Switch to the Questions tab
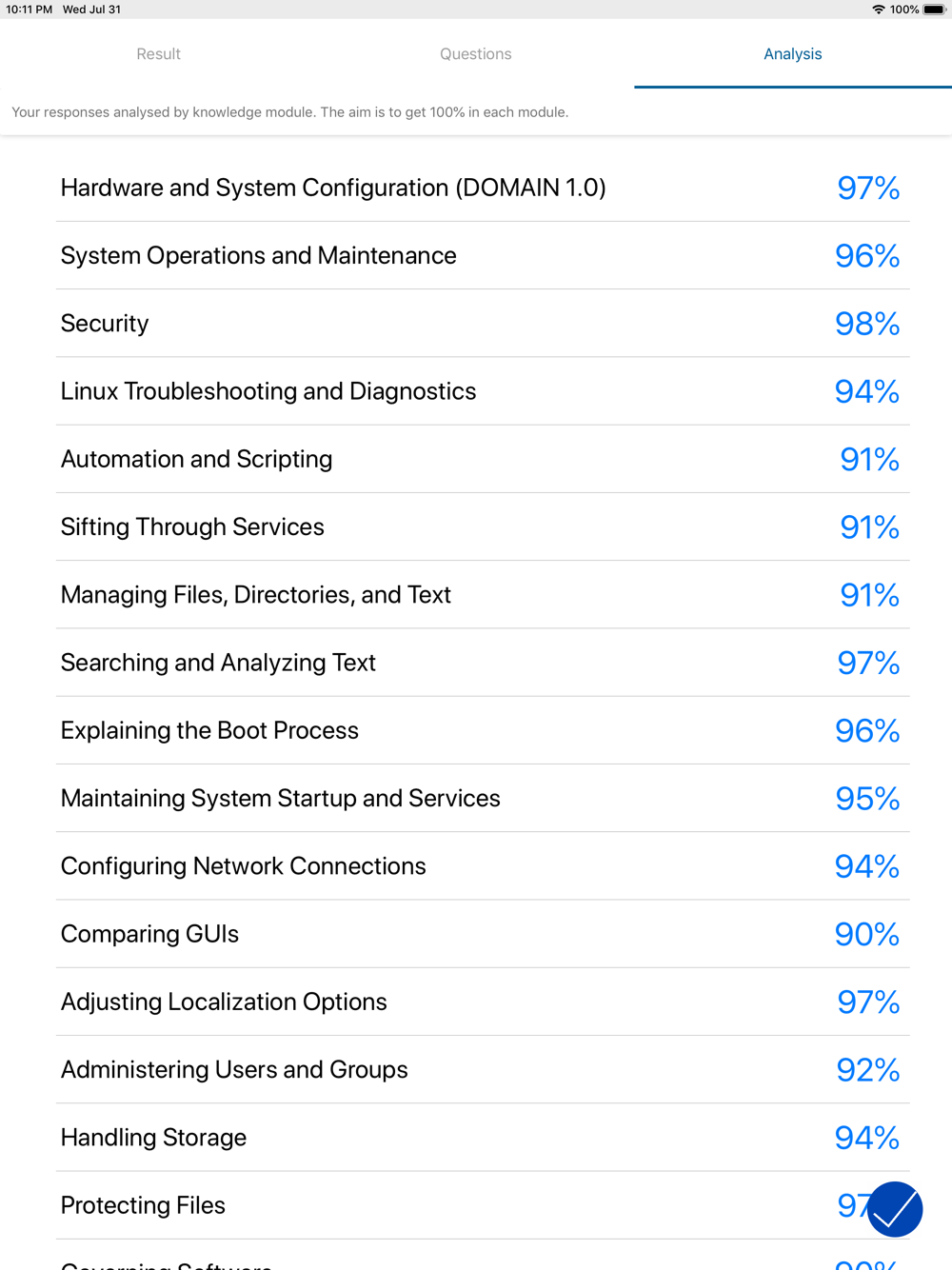The height and width of the screenshot is (1270, 952). 476,54
